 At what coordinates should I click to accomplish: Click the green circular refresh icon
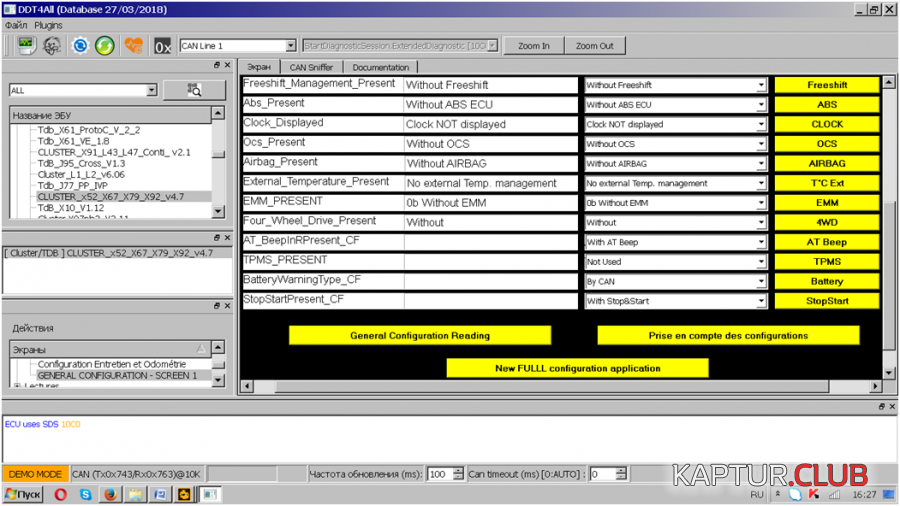[x=105, y=45]
